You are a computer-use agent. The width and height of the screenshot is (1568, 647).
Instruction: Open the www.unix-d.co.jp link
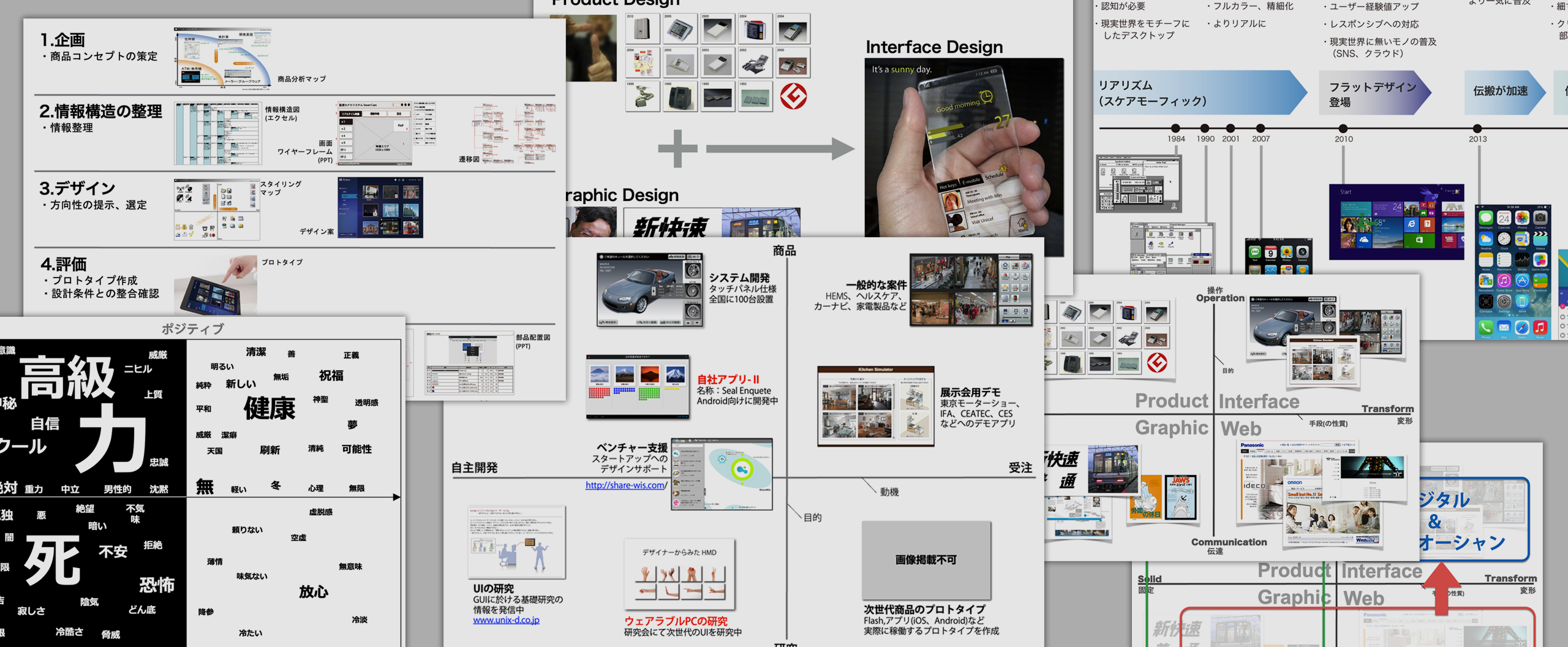pyautogui.click(x=506, y=620)
